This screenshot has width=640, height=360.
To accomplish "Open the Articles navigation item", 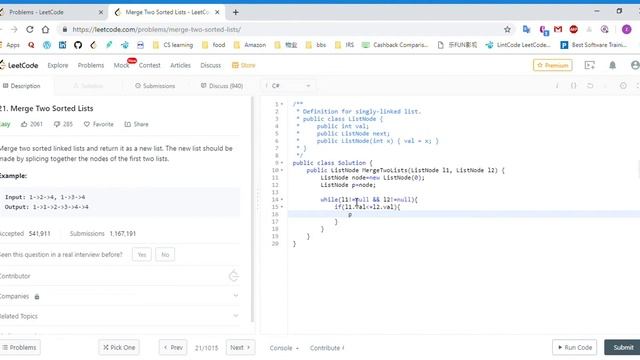I will tap(180, 65).
